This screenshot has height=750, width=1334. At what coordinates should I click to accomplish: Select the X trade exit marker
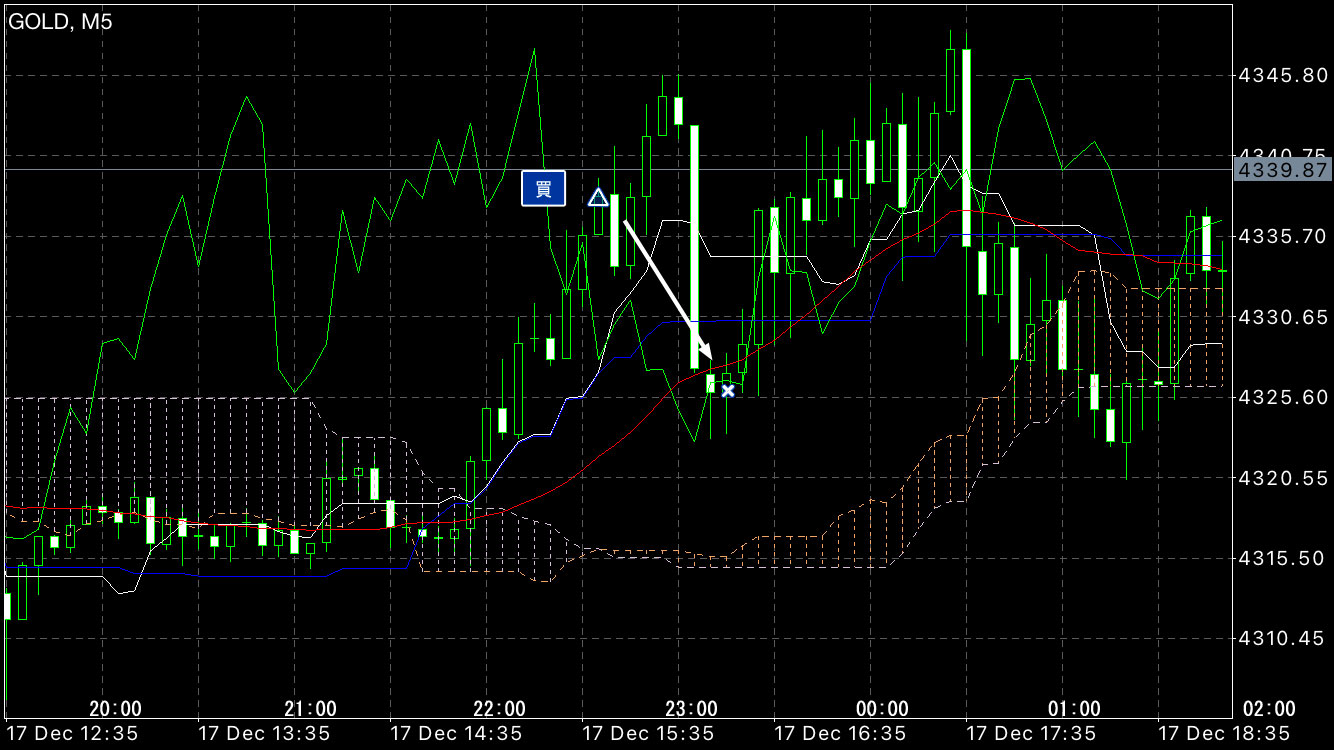728,390
